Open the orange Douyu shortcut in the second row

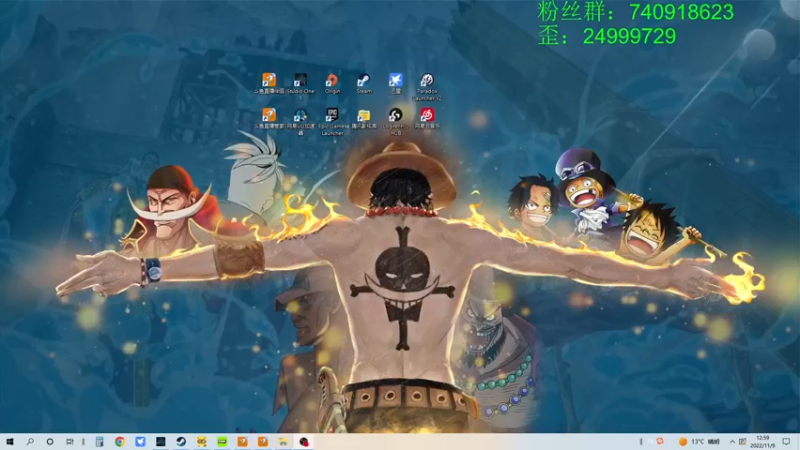coord(269,118)
